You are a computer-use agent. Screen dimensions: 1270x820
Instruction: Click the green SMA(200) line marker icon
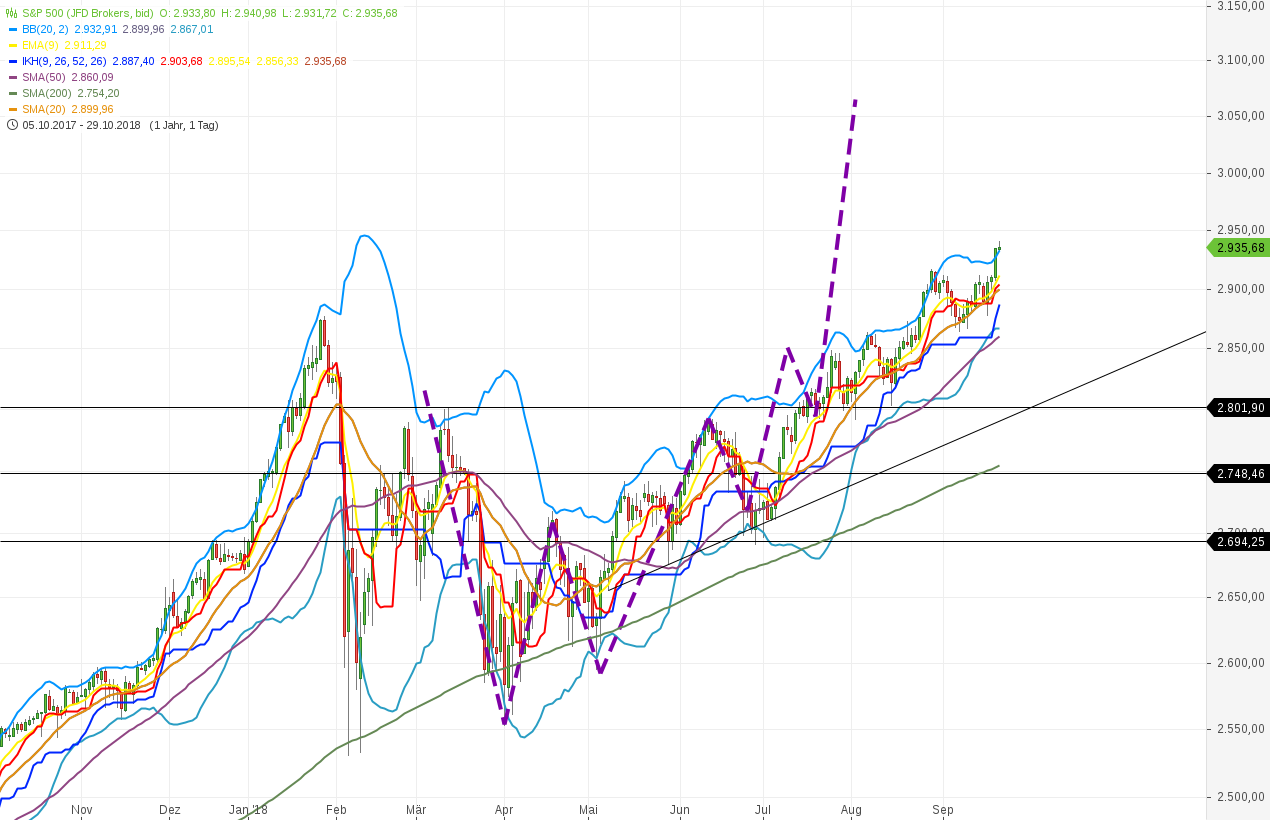tap(13, 93)
